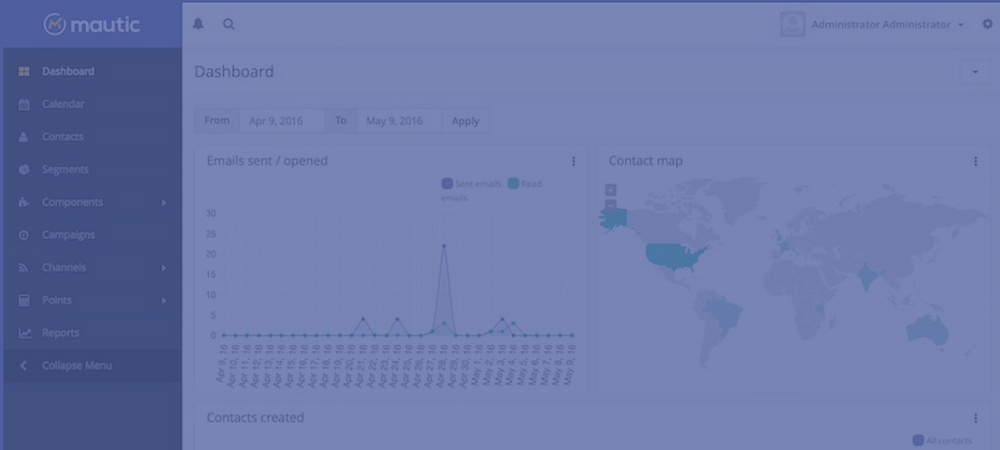Click the Calendar sidebar icon
Viewport: 1000px width, 450px height.
point(24,104)
